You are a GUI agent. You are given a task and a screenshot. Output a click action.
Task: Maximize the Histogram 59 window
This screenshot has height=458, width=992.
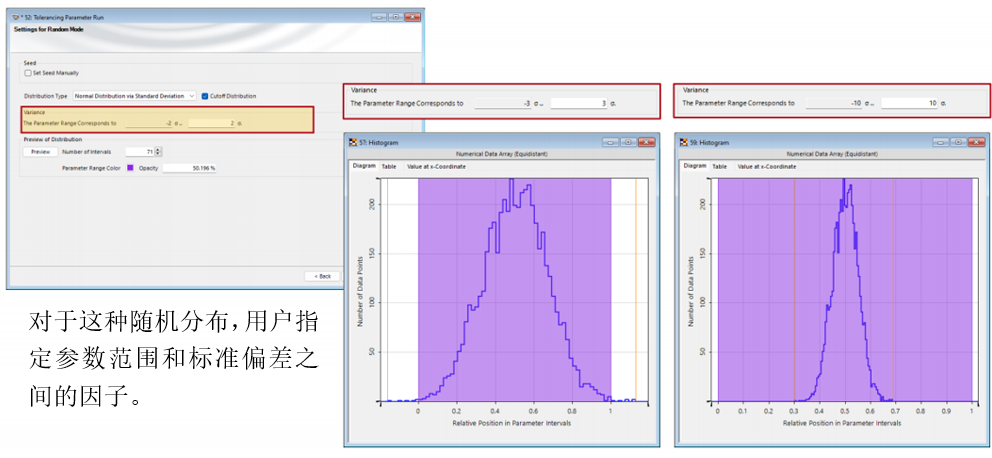point(958,142)
